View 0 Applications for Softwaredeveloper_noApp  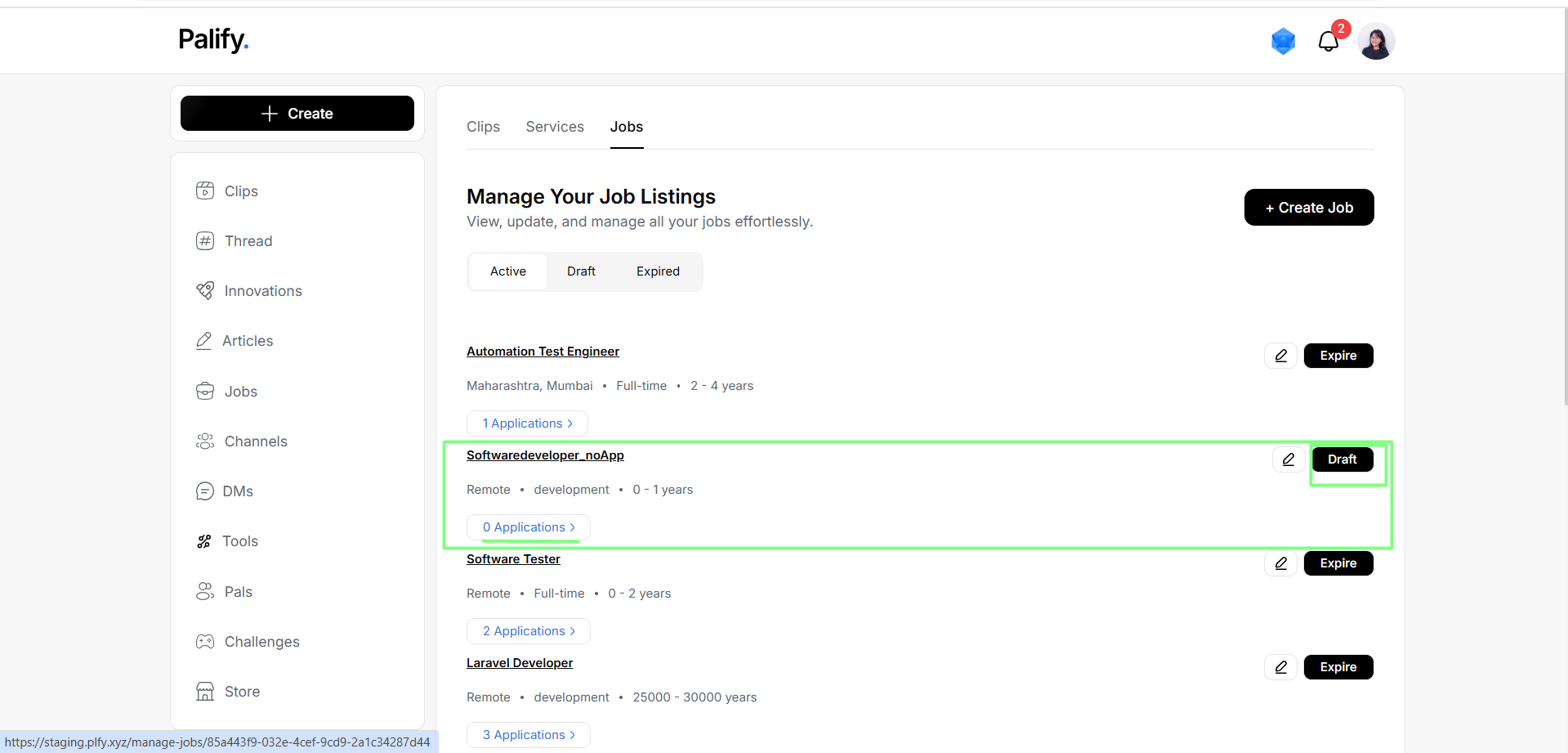[x=529, y=527]
